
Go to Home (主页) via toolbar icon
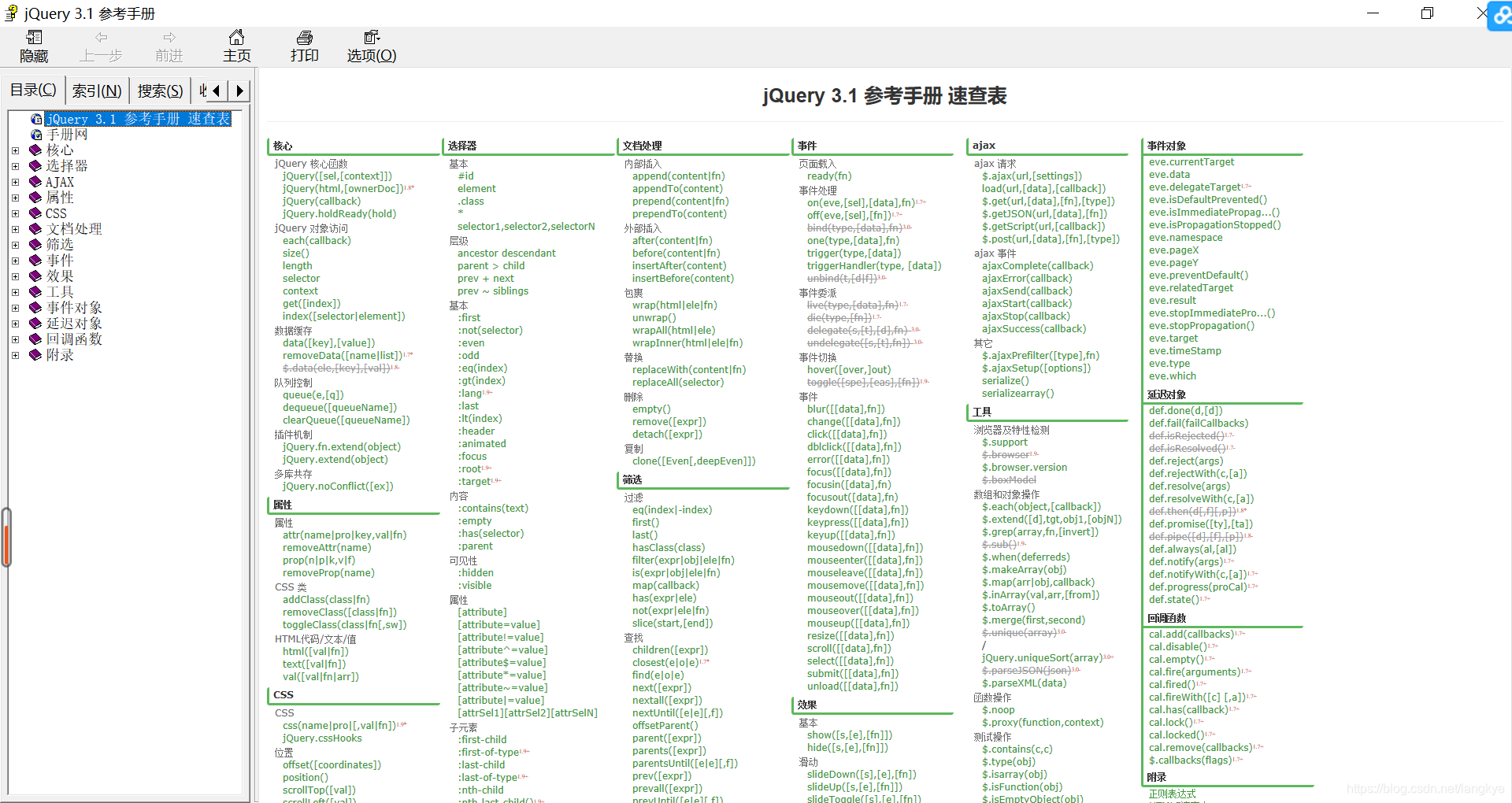pyautogui.click(x=236, y=38)
